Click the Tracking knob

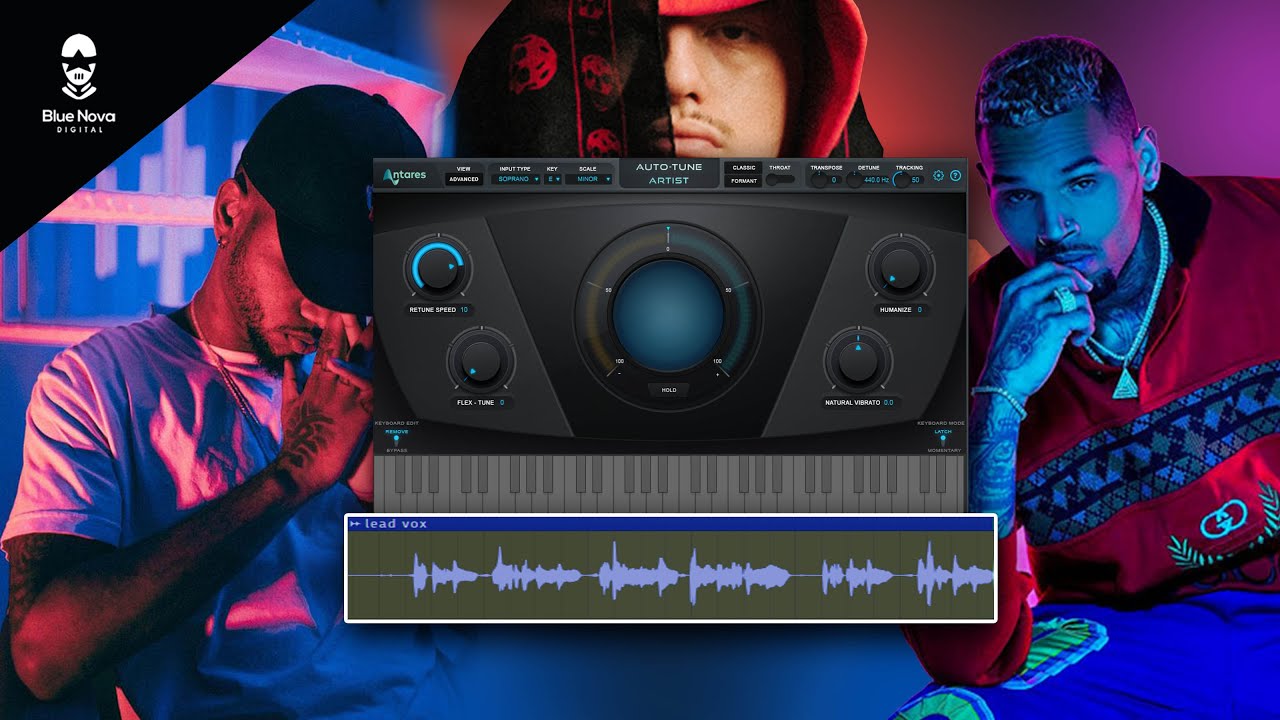(902, 180)
